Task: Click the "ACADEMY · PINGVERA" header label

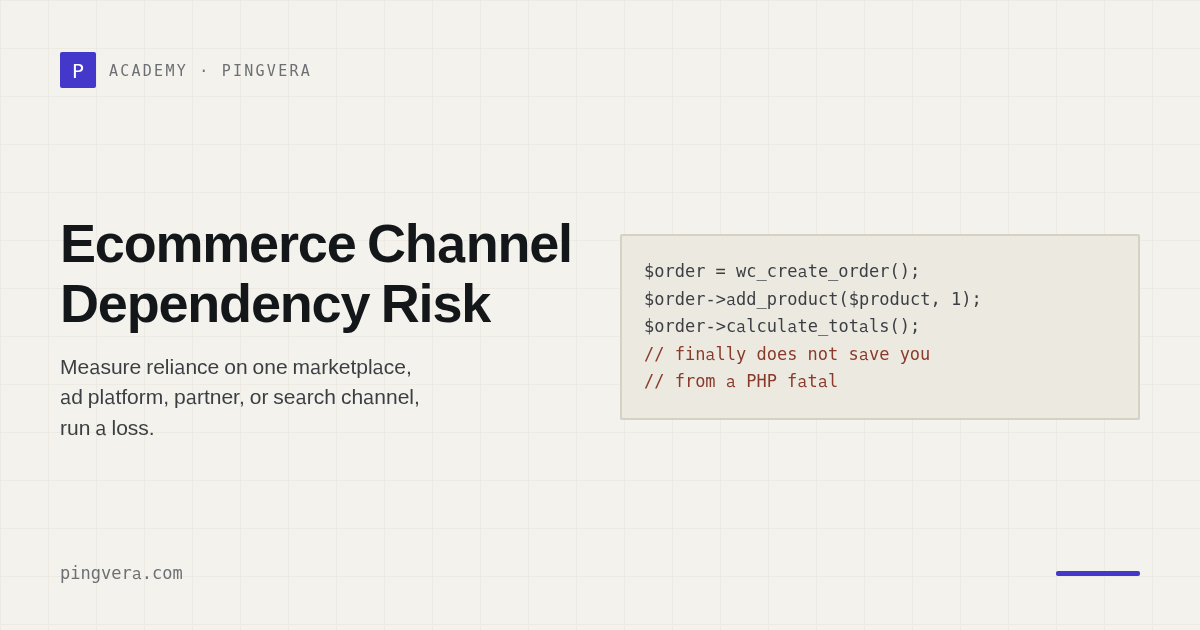Action: [210, 71]
